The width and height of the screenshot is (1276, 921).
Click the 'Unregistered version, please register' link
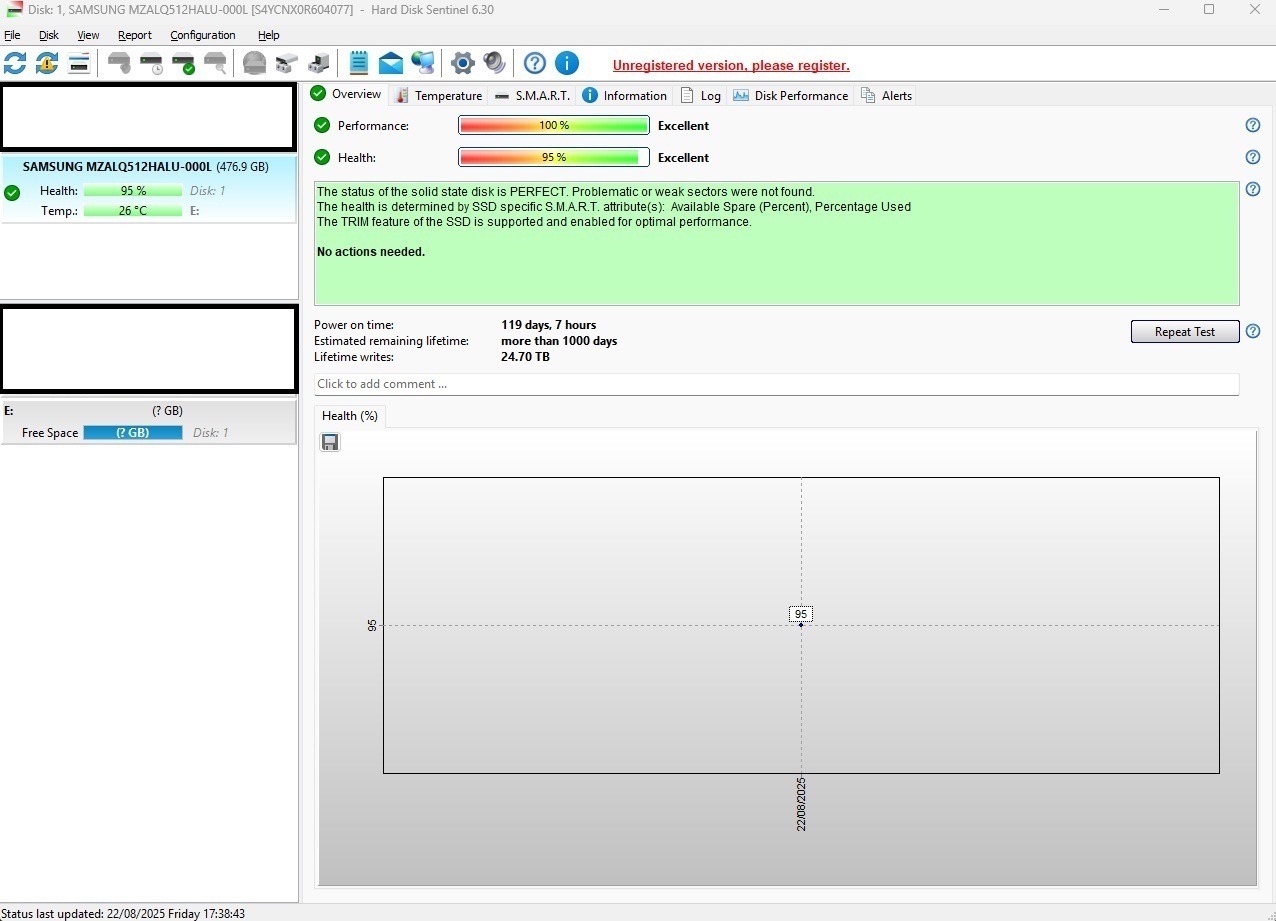[x=731, y=65]
